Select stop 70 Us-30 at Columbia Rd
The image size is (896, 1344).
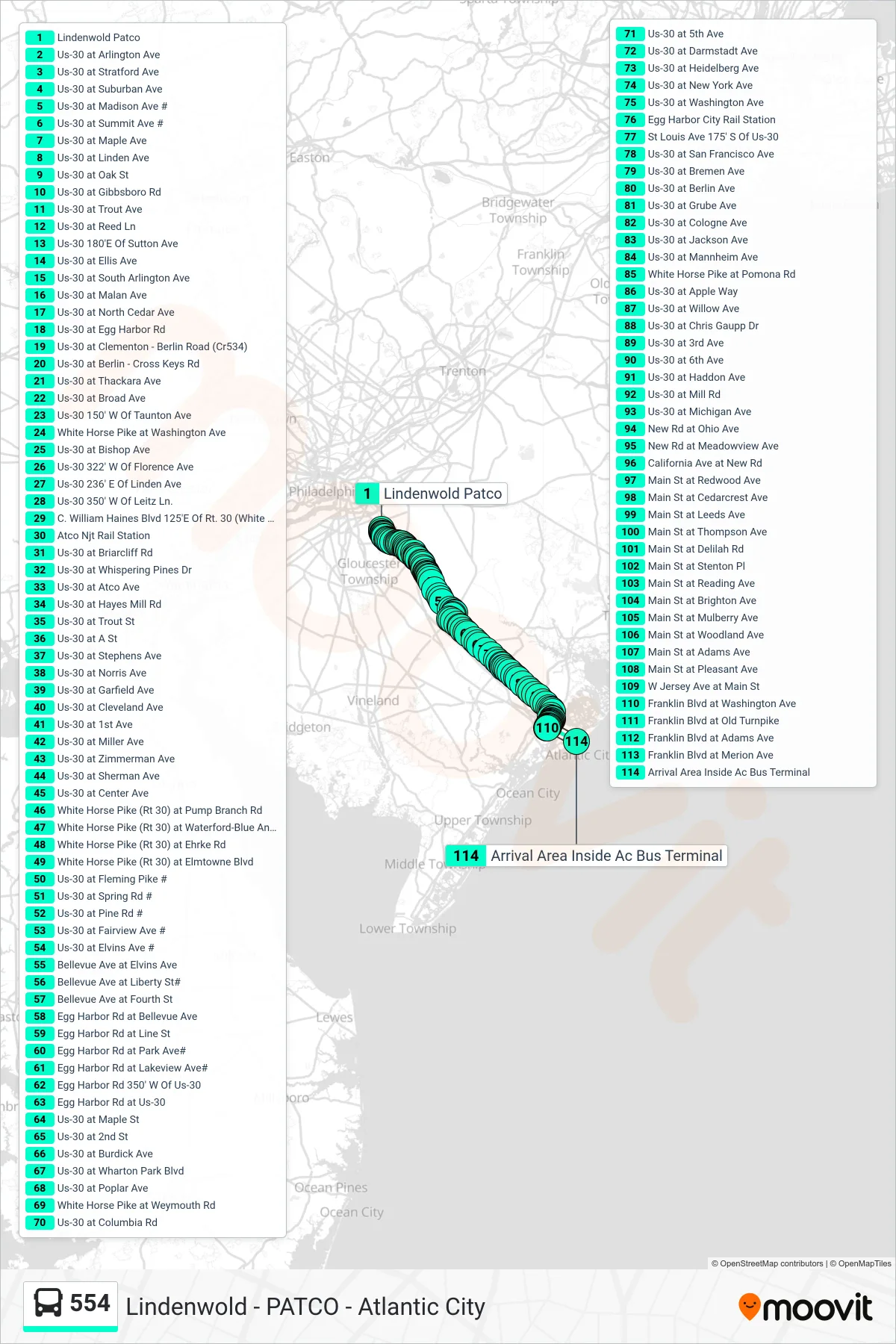point(92,1222)
